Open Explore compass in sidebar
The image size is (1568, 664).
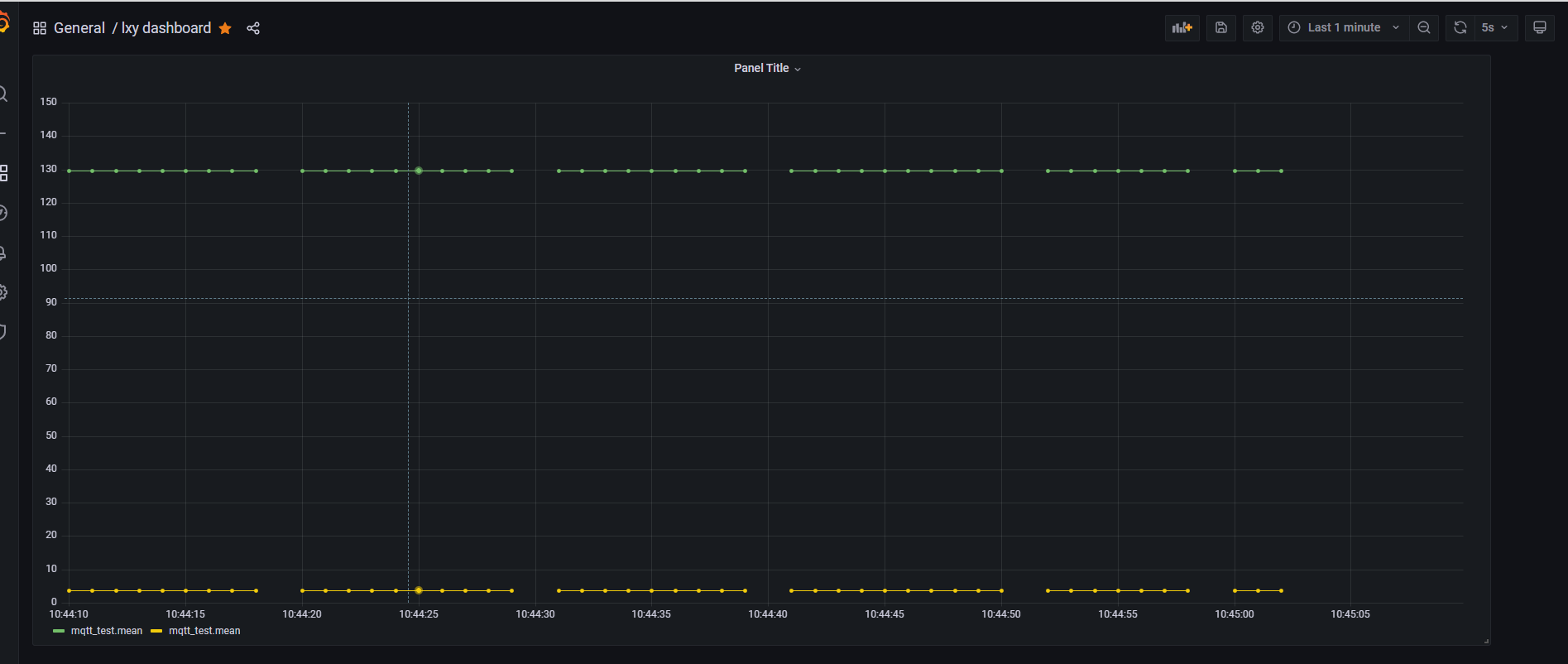pos(3,213)
